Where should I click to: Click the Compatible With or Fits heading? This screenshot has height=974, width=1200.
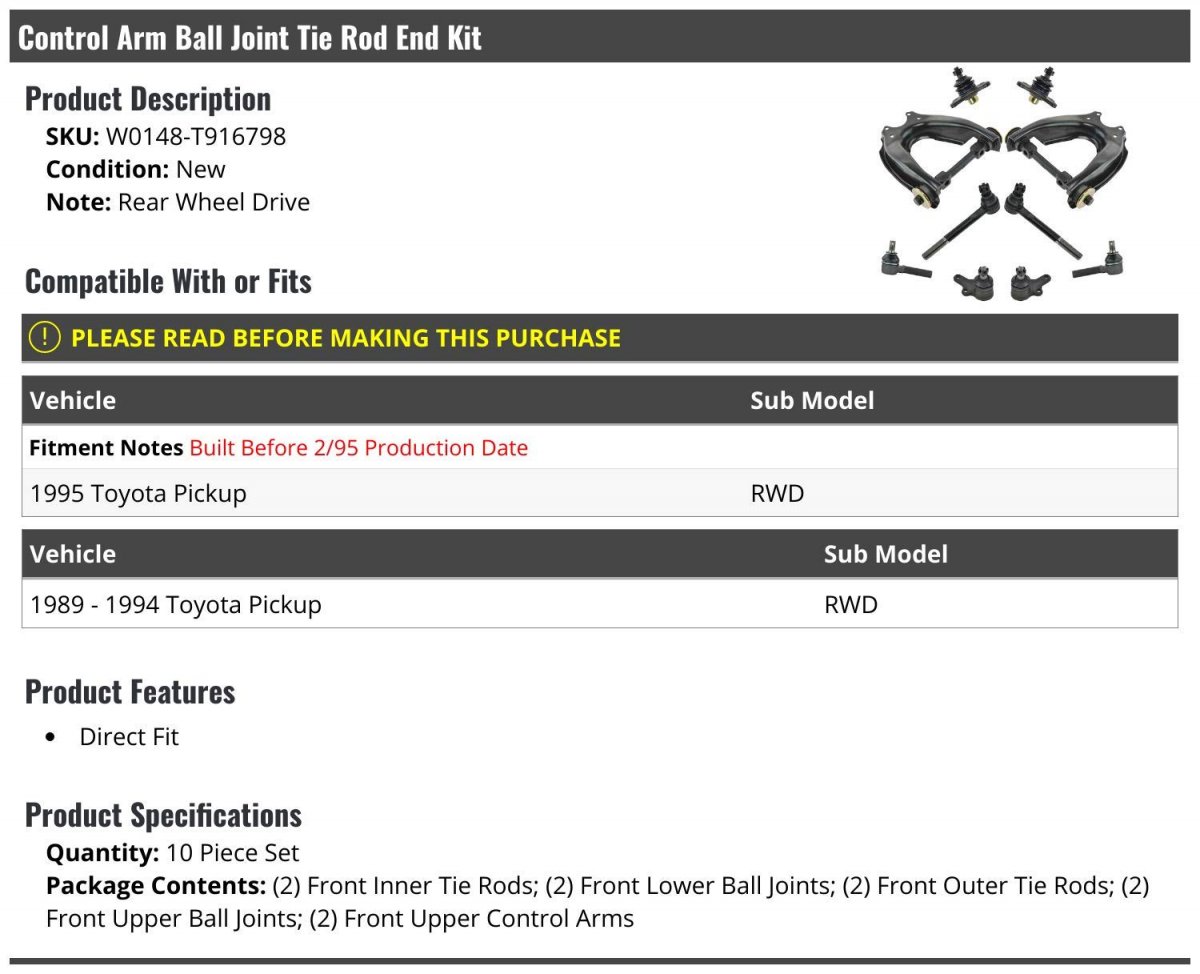coord(168,282)
